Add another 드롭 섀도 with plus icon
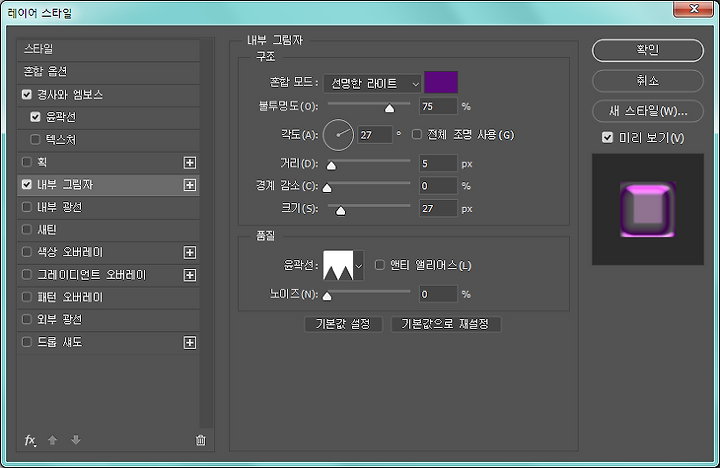 [190, 343]
